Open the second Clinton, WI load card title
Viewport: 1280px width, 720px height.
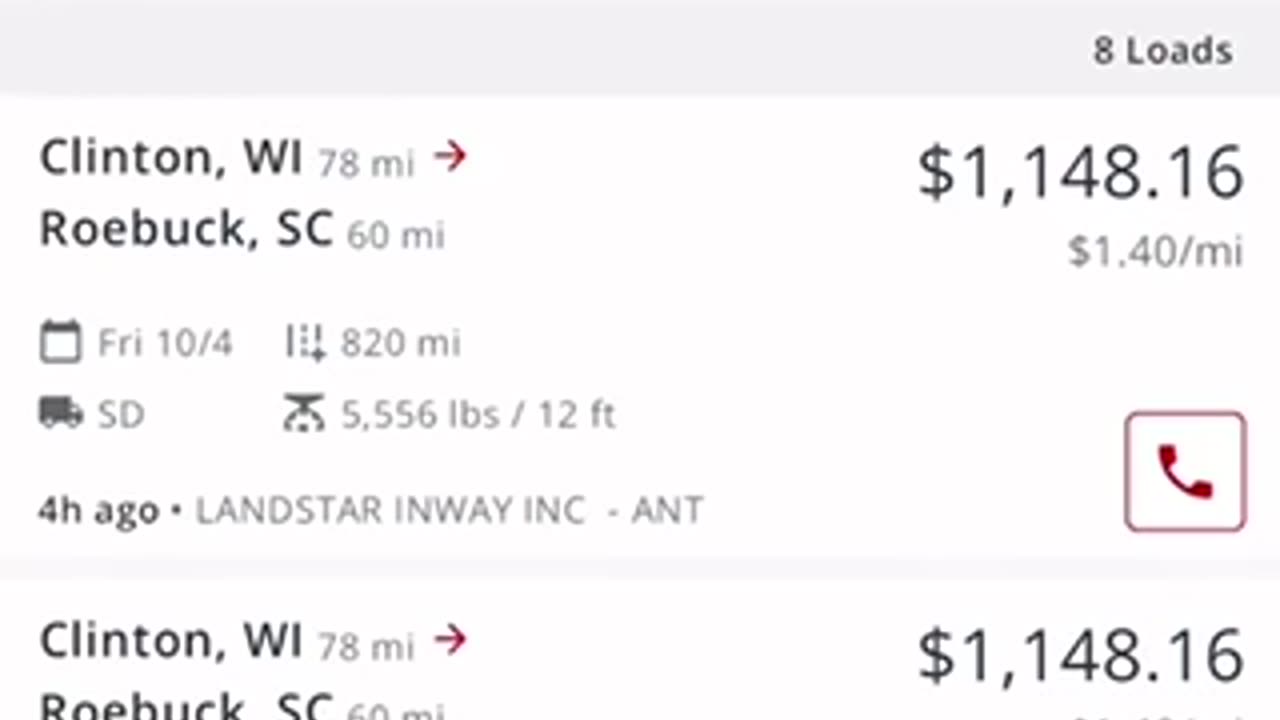tap(170, 641)
